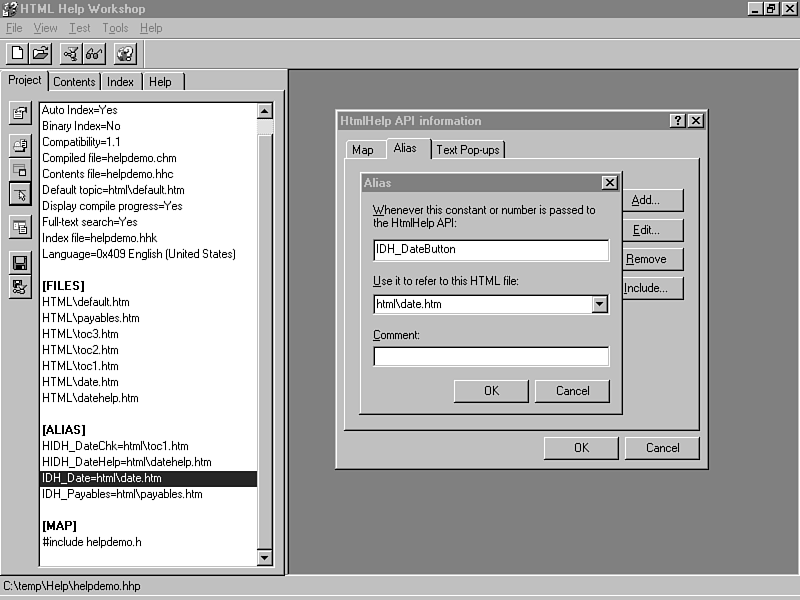Click the Open folder toolbar icon
Viewport: 800px width, 600px height.
[x=40, y=54]
